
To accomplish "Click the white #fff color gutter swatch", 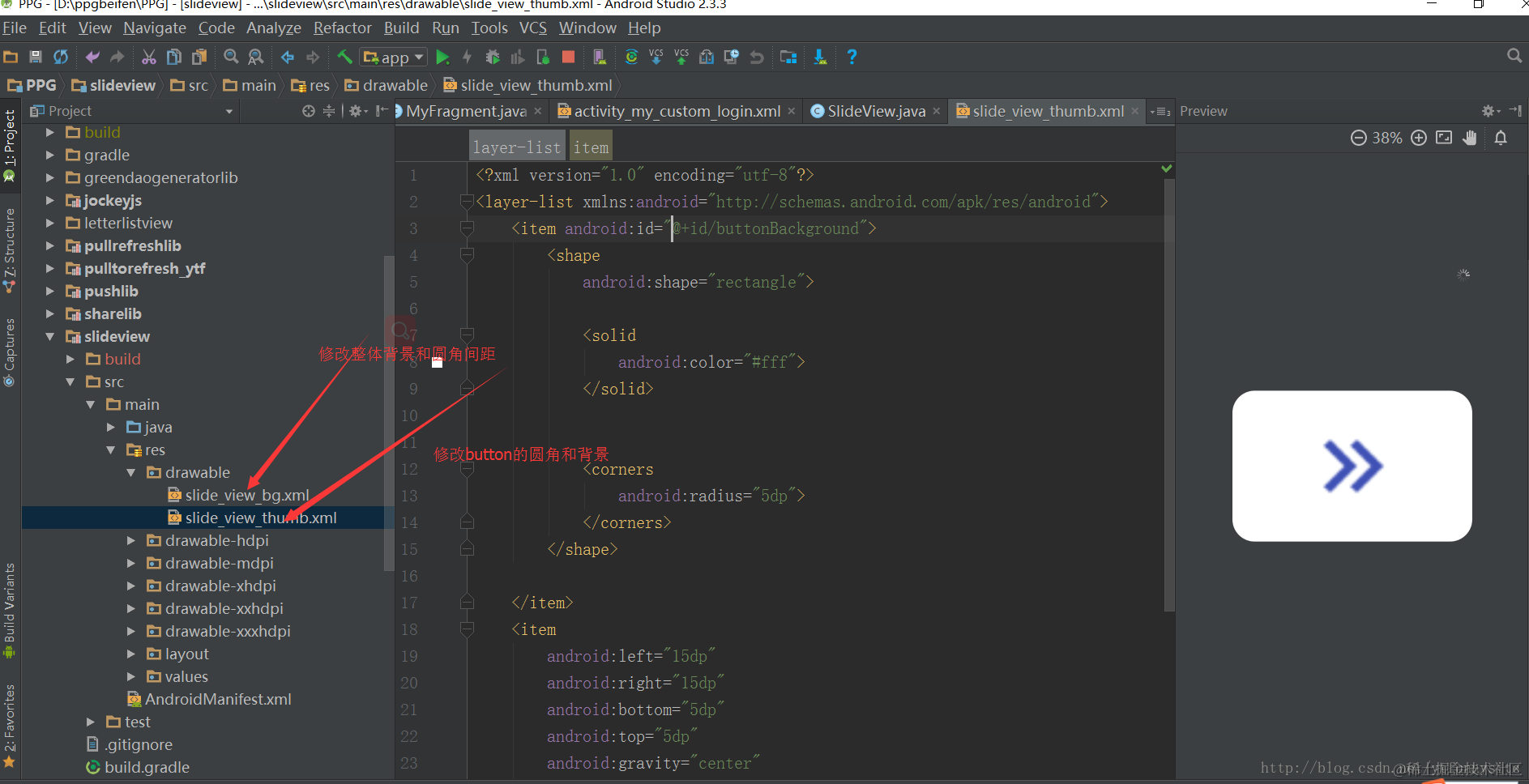I will pos(438,362).
